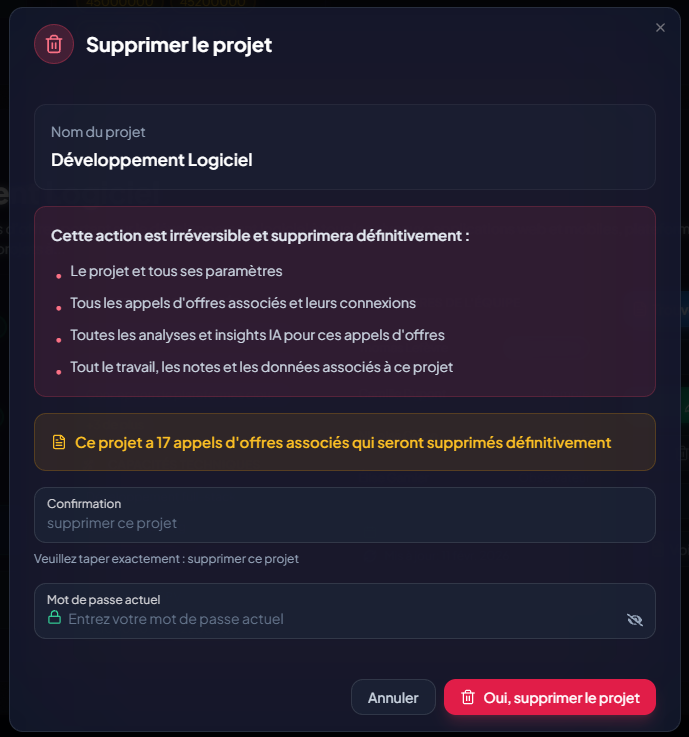Confirm with "Oui, supprimer le projet" button
The height and width of the screenshot is (737, 689).
click(x=549, y=698)
